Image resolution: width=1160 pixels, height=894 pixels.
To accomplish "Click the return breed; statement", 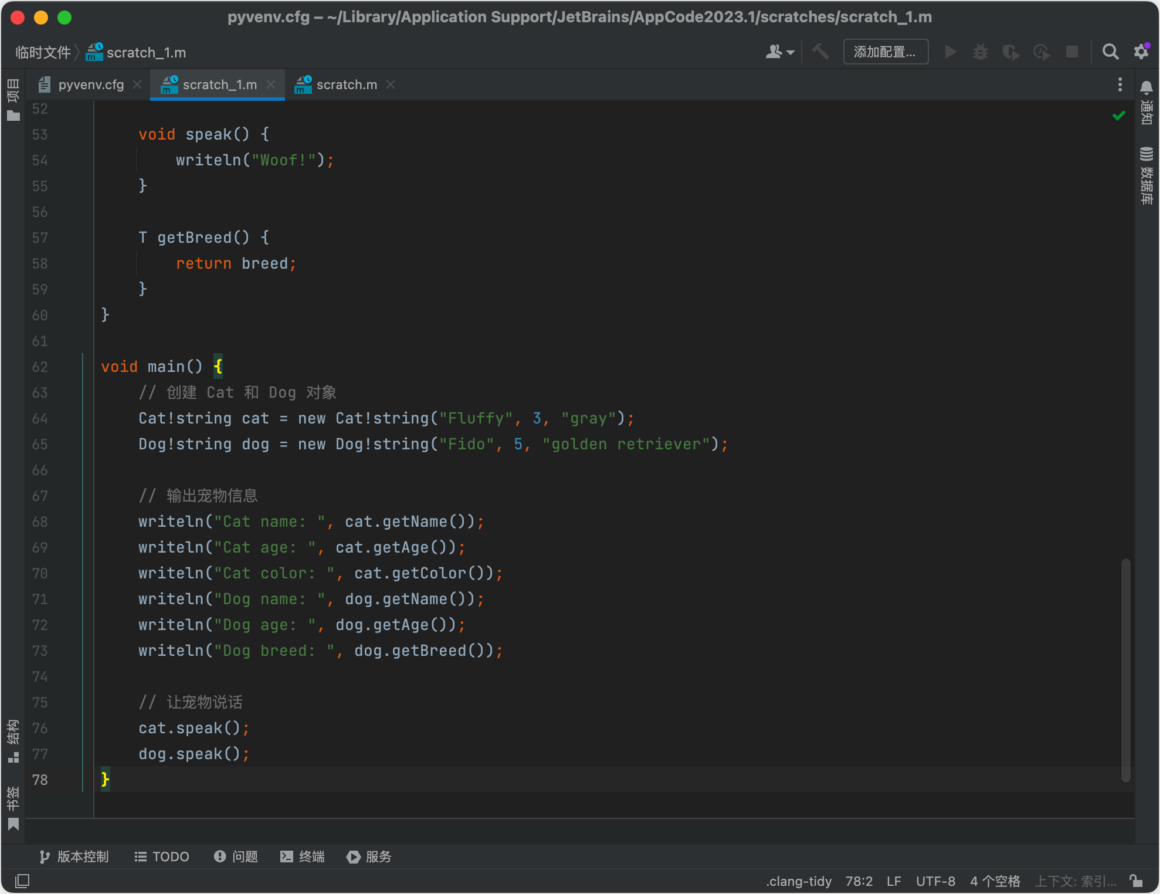I will coord(236,263).
